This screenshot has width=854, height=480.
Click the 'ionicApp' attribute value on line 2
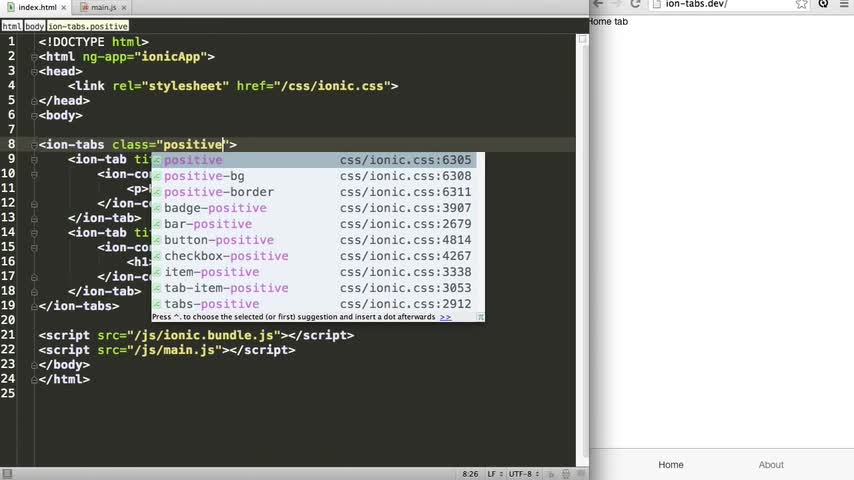(x=171, y=57)
